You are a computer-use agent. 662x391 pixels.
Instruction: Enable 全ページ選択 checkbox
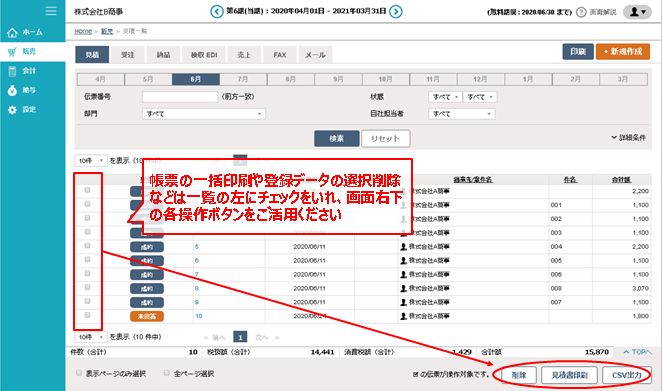(167, 373)
